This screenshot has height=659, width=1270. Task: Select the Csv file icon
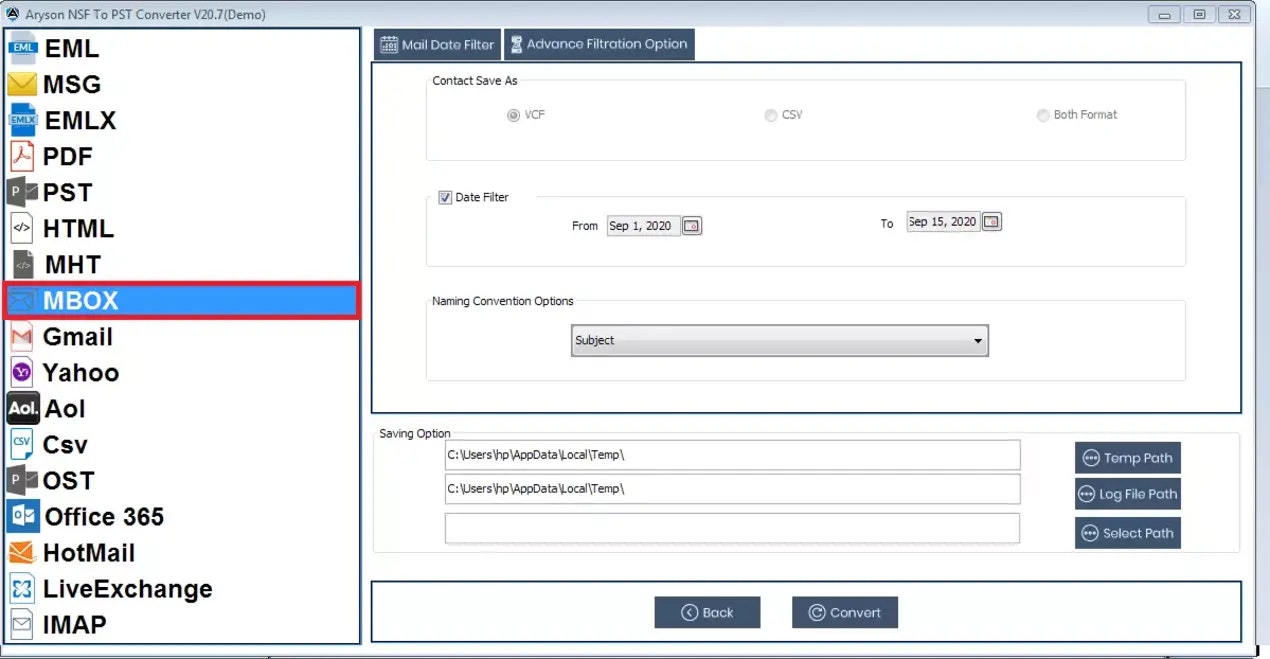(x=22, y=444)
